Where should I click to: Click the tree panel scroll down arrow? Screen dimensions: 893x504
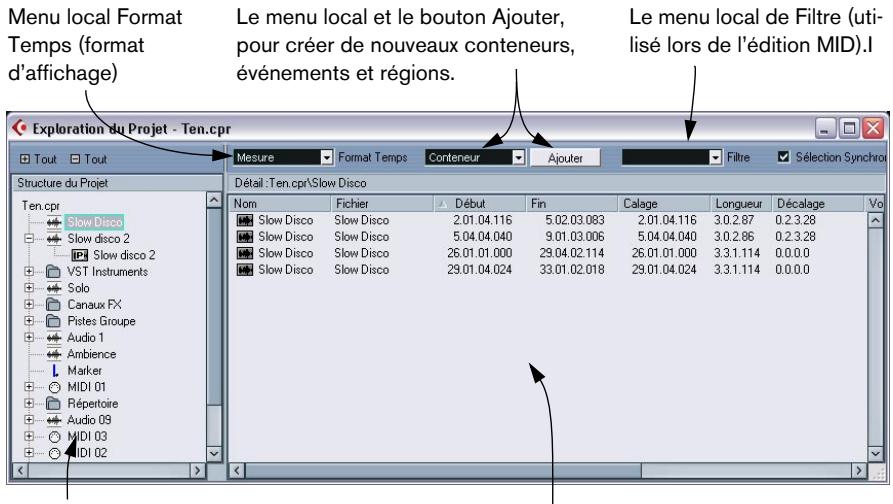(x=214, y=454)
